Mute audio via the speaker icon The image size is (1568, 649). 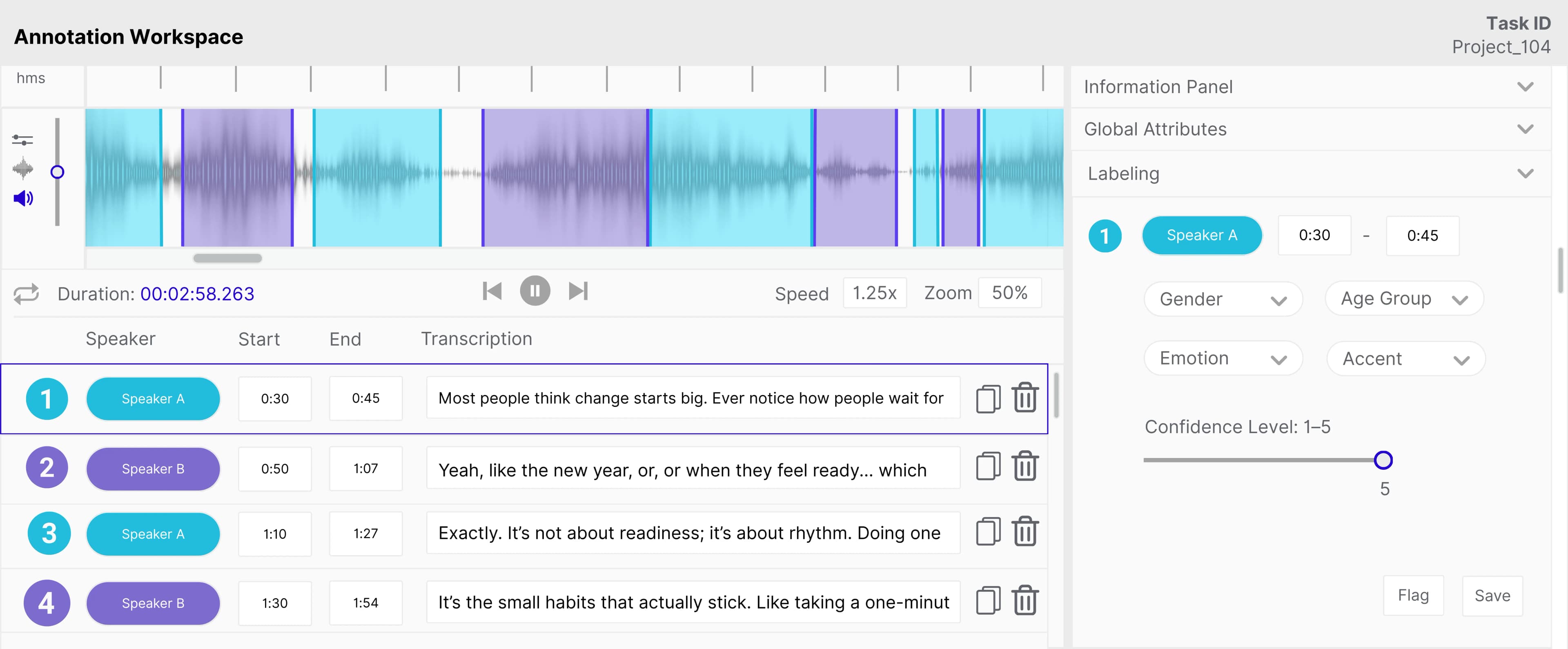pos(22,198)
